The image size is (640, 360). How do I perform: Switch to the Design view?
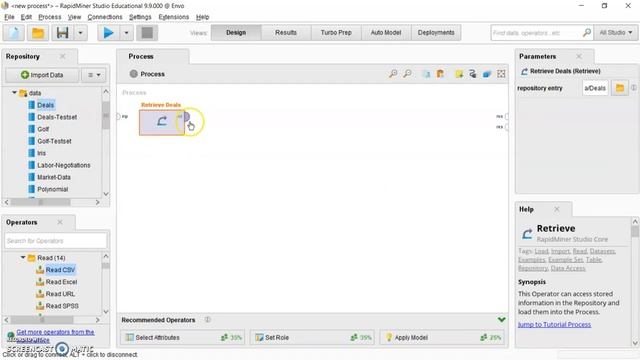[x=236, y=33]
